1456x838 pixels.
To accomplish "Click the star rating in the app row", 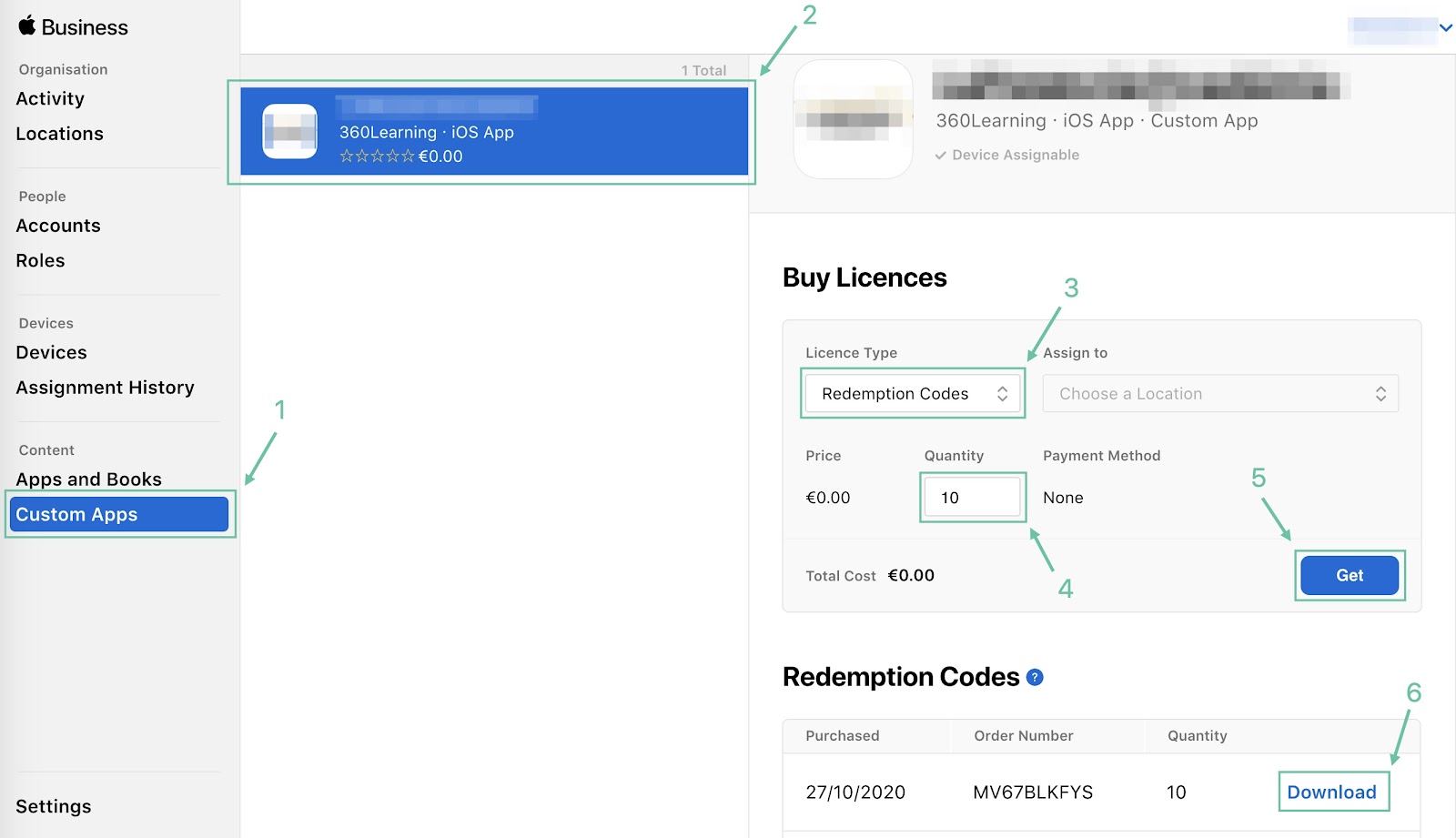I will click(x=377, y=156).
